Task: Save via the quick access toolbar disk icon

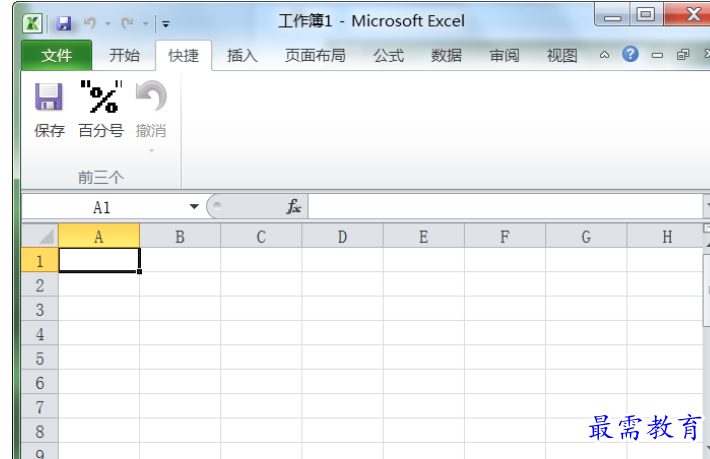Action: (64, 23)
